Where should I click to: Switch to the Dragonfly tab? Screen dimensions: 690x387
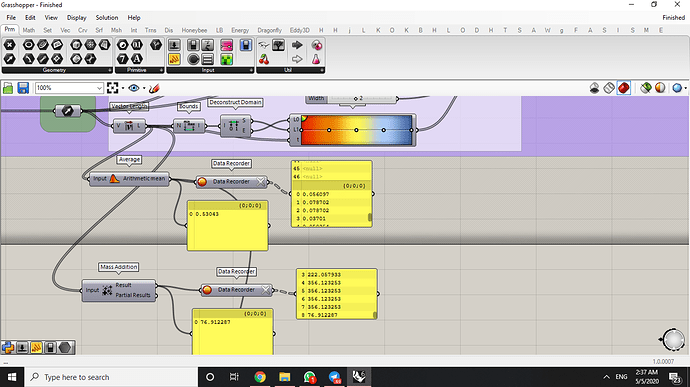(269, 30)
